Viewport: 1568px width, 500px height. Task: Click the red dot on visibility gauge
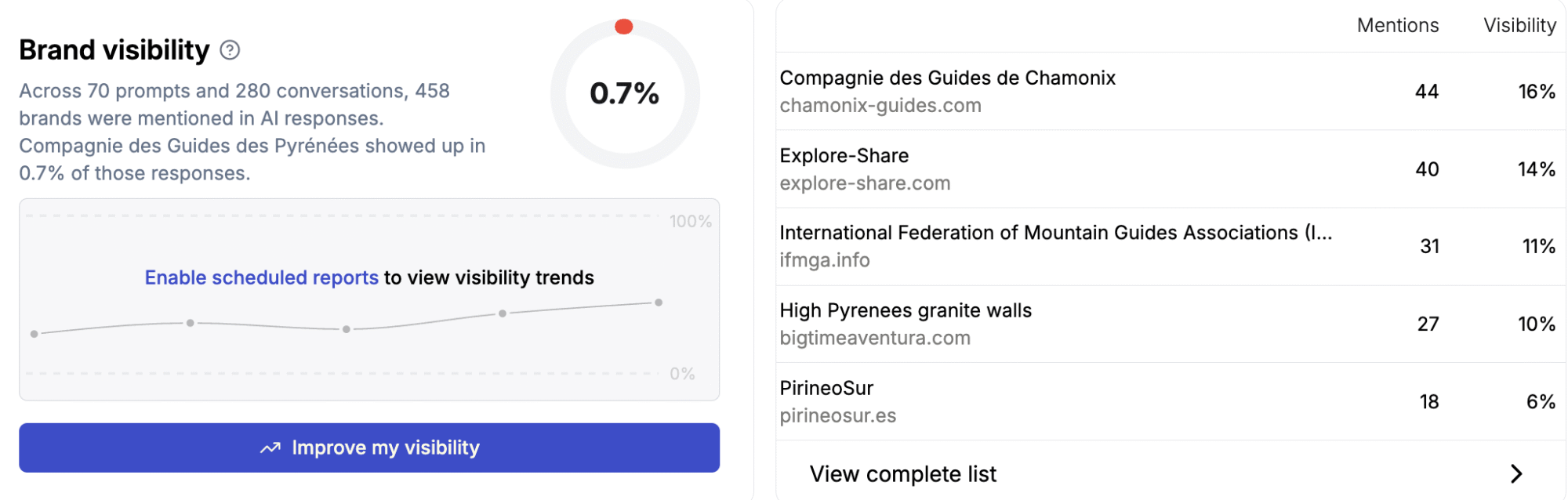(x=624, y=27)
